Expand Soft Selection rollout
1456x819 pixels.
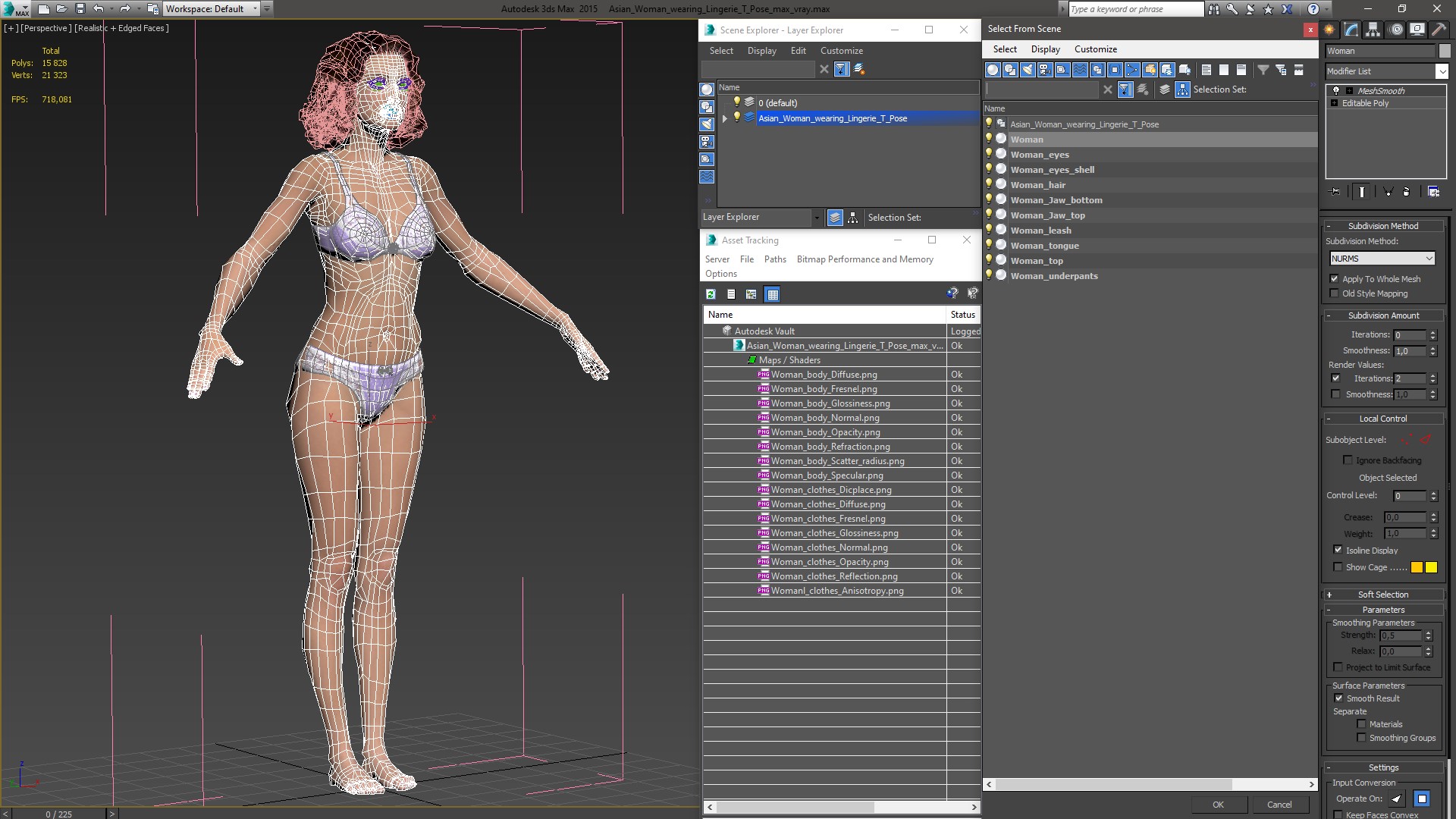pos(1383,595)
